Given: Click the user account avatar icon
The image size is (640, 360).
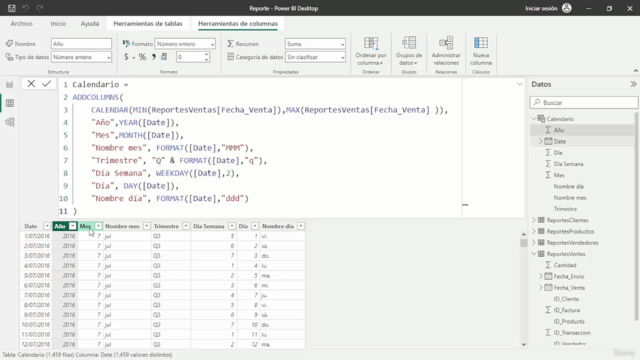Looking at the screenshot, I should [x=567, y=8].
